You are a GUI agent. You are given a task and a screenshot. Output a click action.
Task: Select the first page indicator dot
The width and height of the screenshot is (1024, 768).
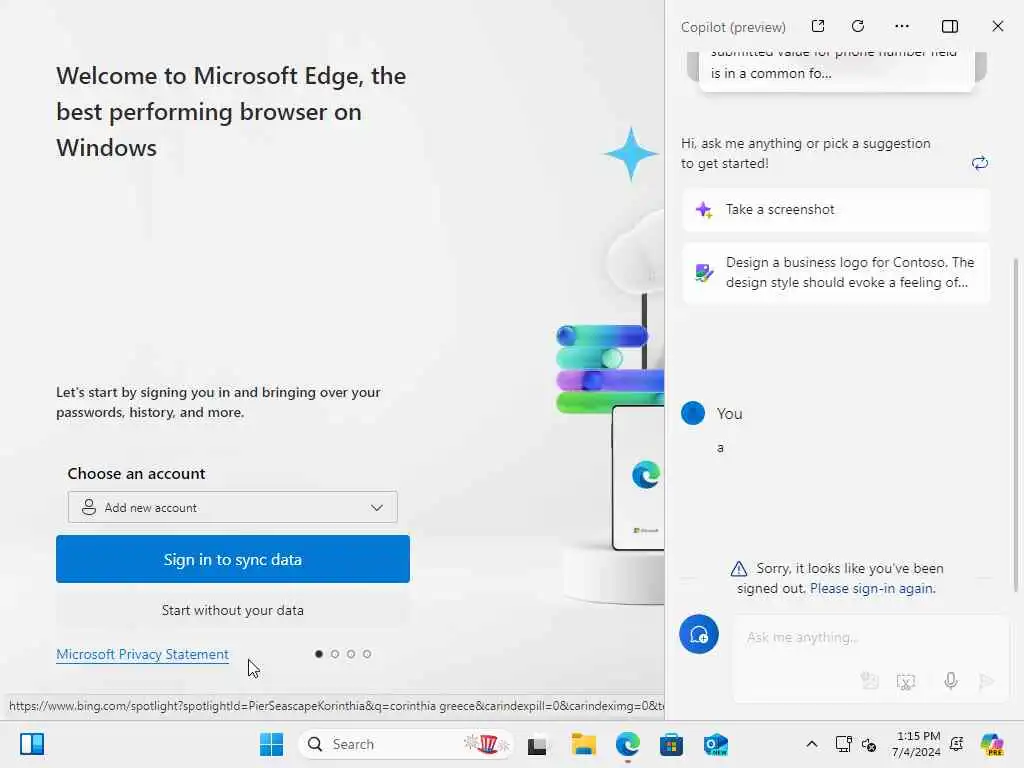coord(319,654)
